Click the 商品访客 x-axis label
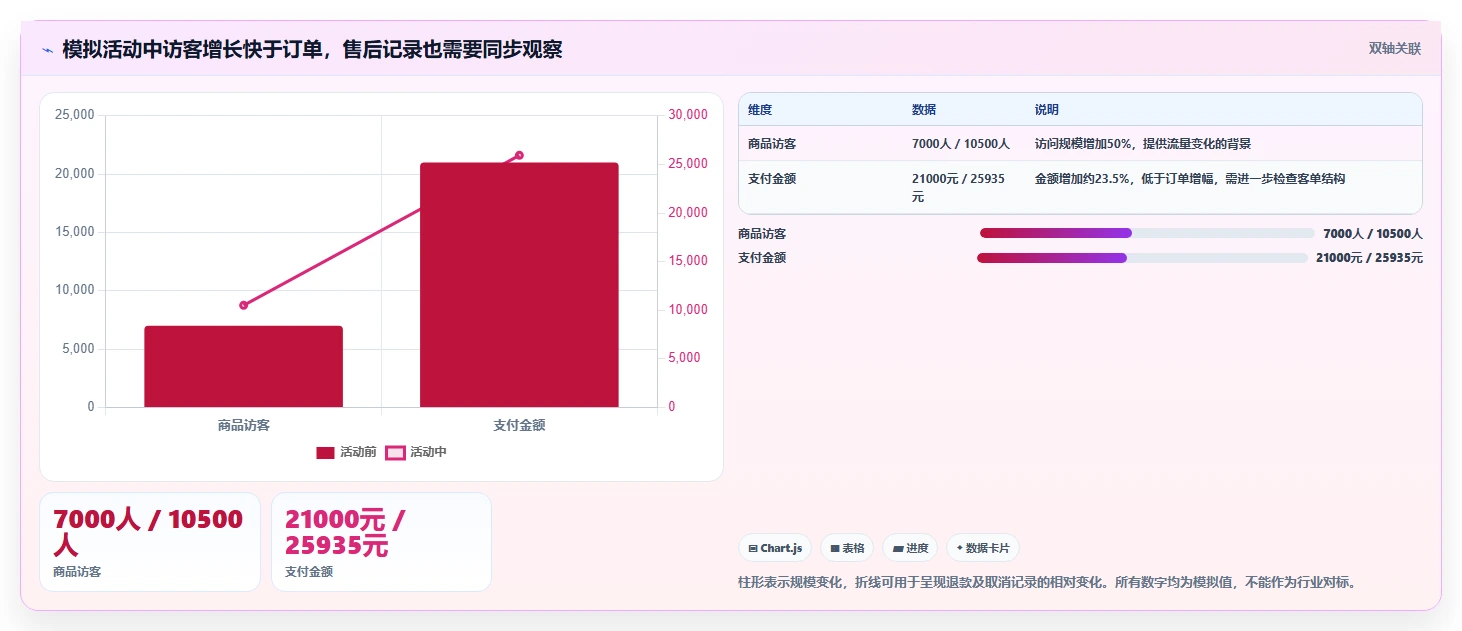This screenshot has height=631, width=1462. (243, 425)
